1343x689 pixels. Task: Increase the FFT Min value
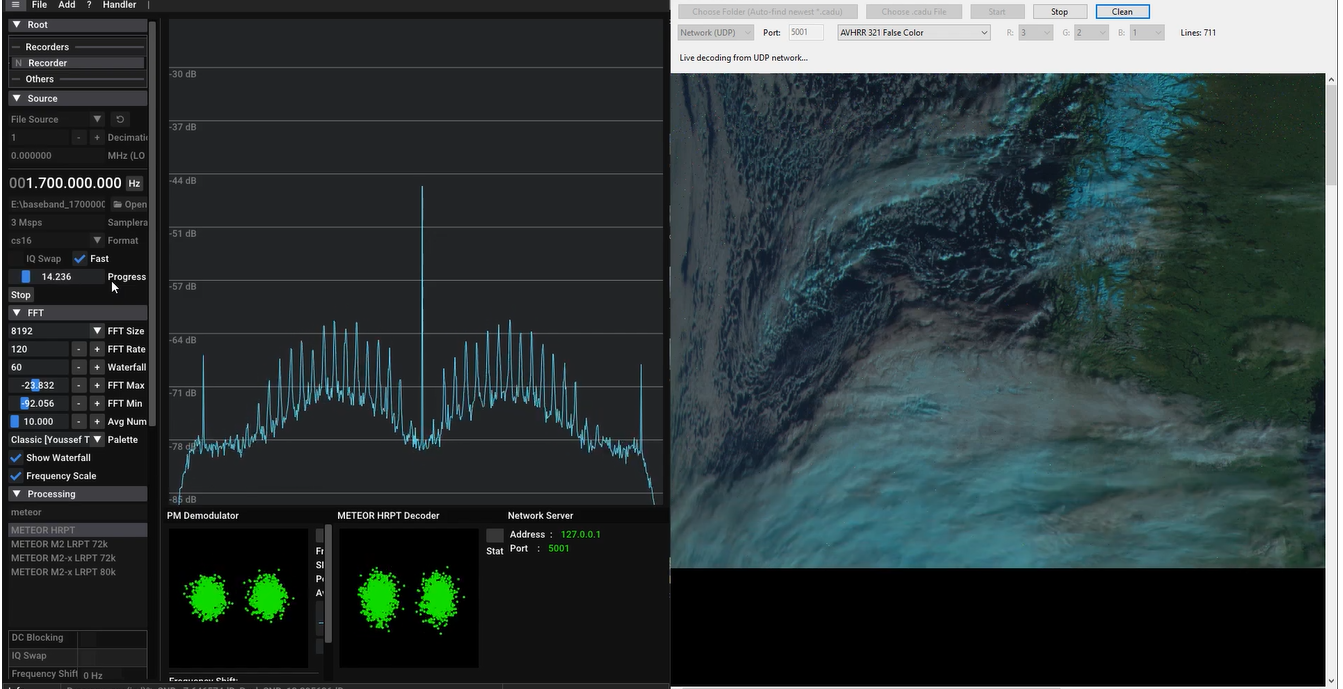coord(97,403)
